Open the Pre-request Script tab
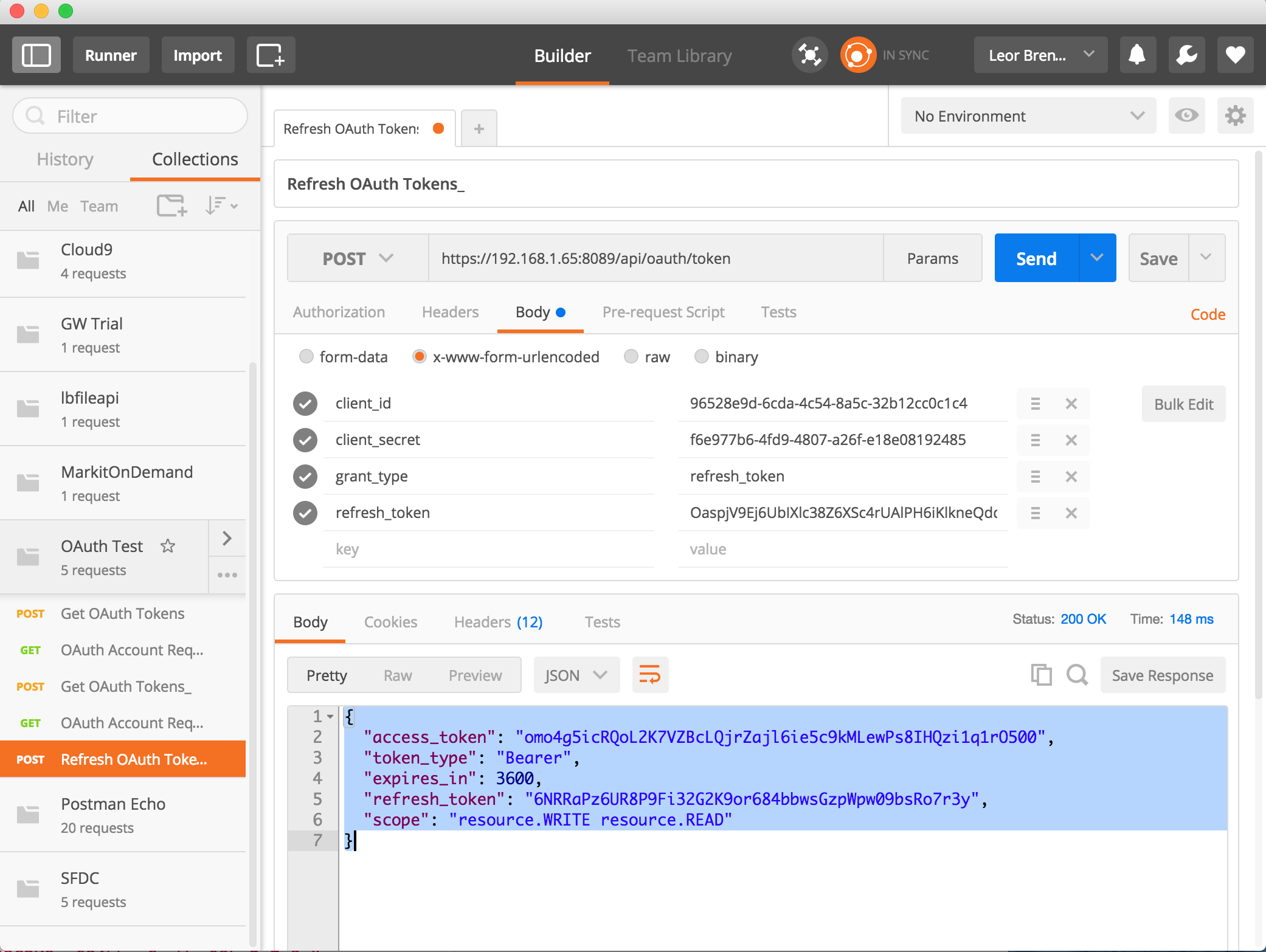 (x=663, y=312)
